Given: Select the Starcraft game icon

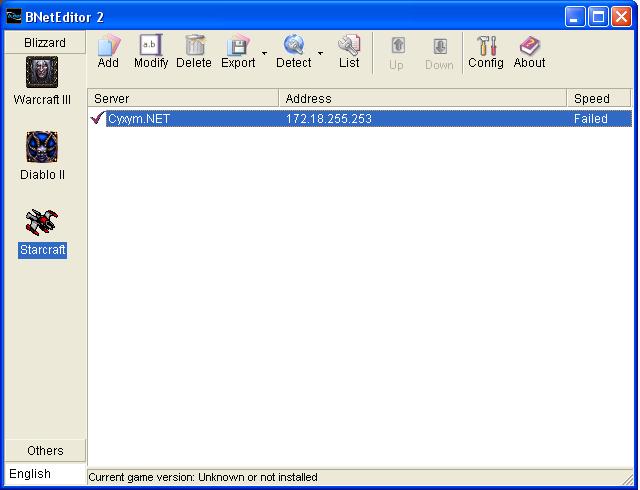Looking at the screenshot, I should 42,223.
